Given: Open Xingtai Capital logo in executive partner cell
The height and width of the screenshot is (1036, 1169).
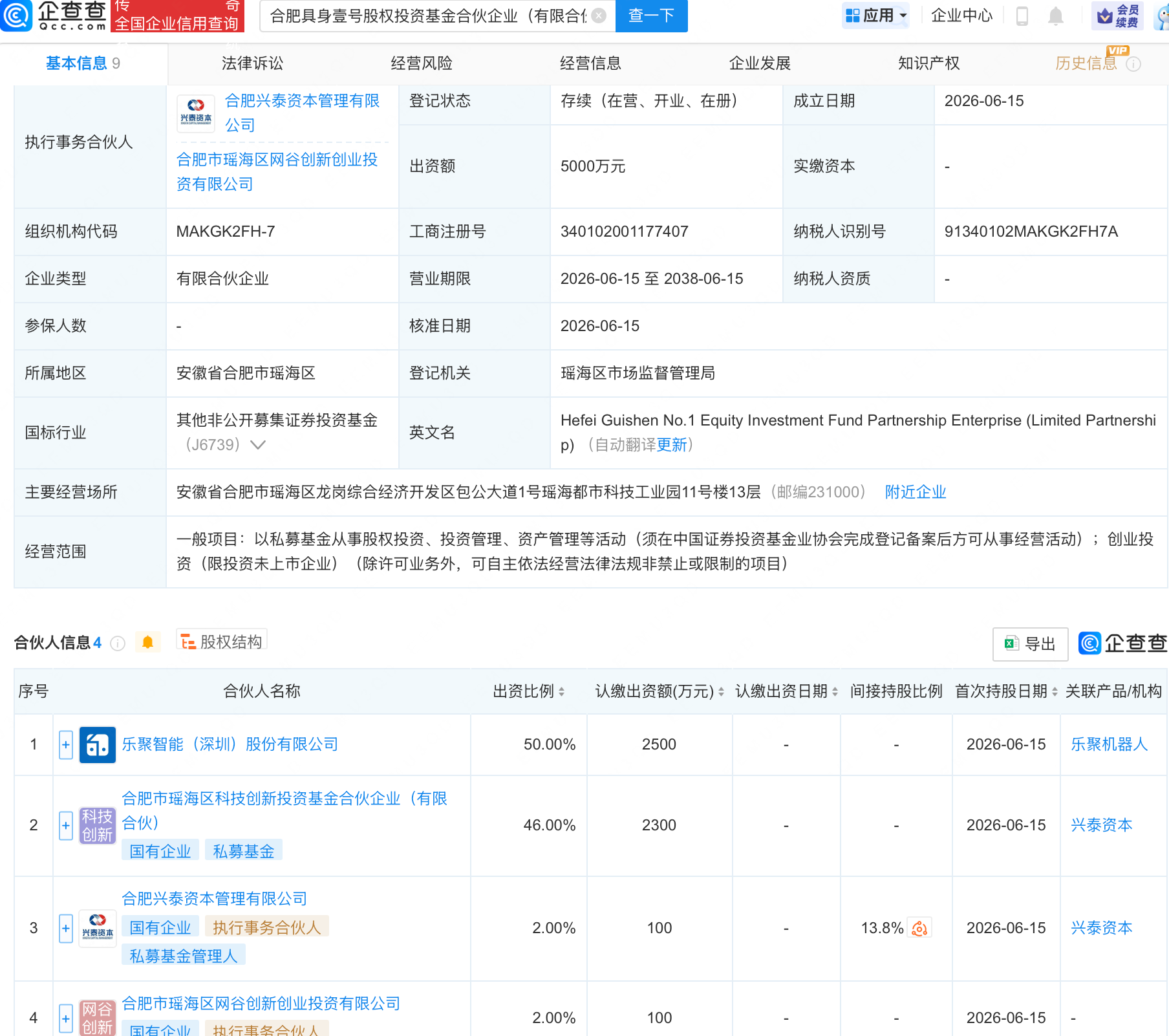Looking at the screenshot, I should (196, 113).
